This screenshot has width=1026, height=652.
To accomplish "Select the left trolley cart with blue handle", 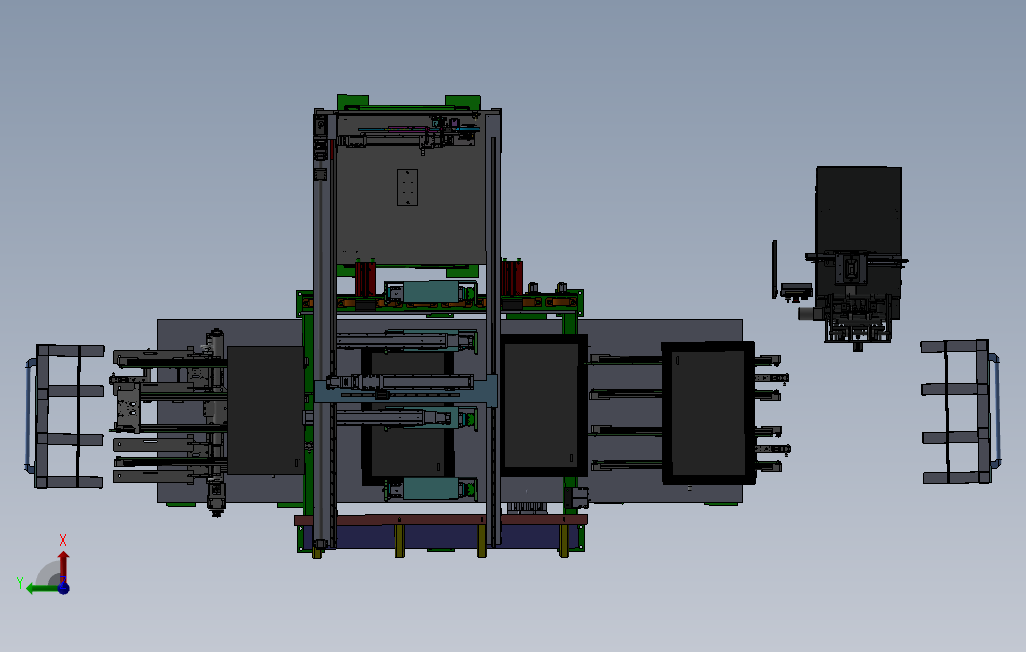I will click(63, 416).
